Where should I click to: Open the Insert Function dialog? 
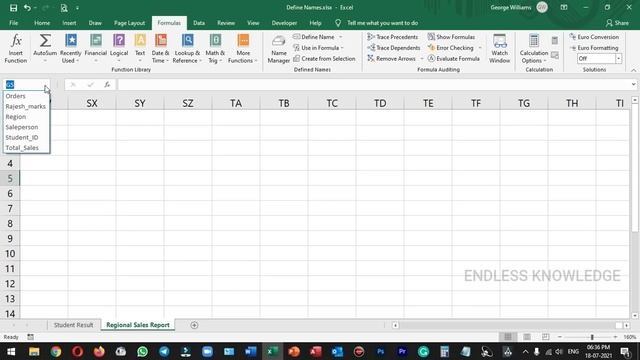point(16,48)
